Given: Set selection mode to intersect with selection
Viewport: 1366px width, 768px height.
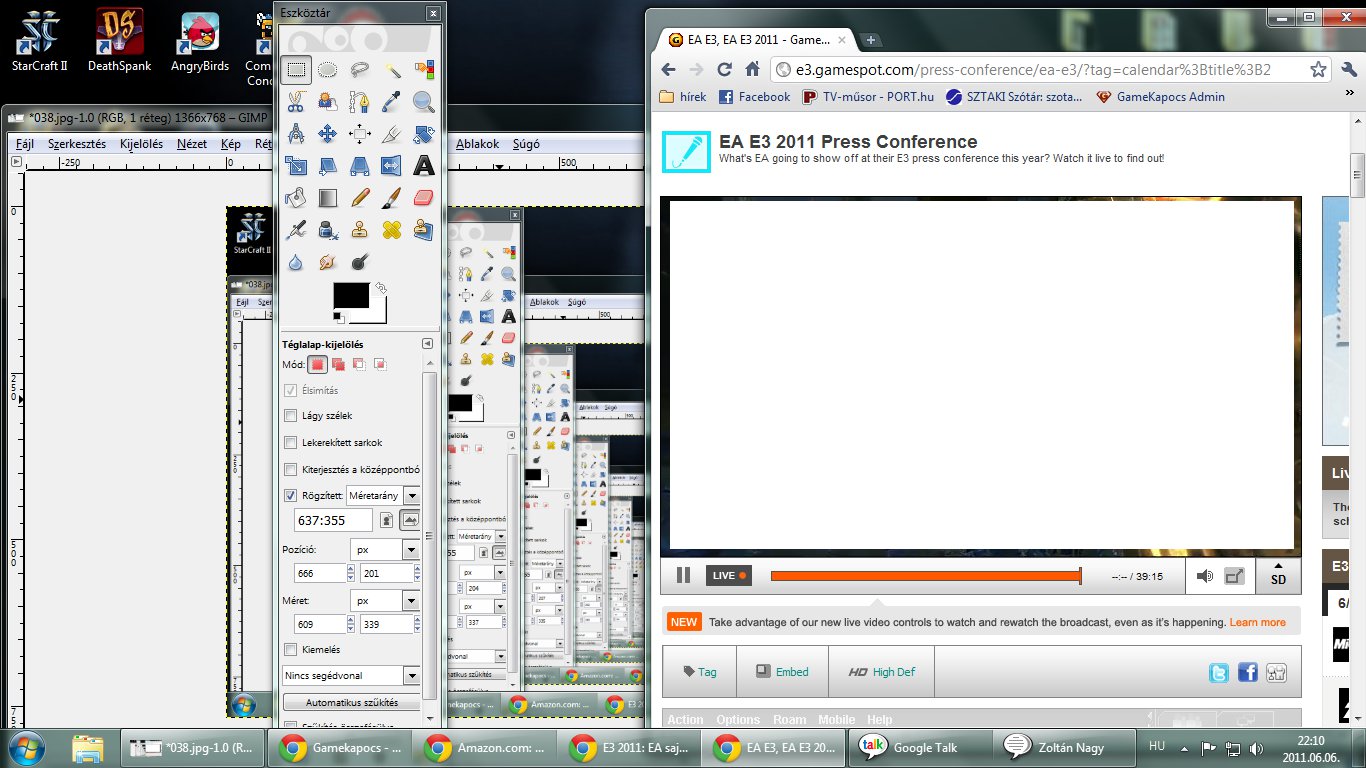Looking at the screenshot, I should (380, 365).
